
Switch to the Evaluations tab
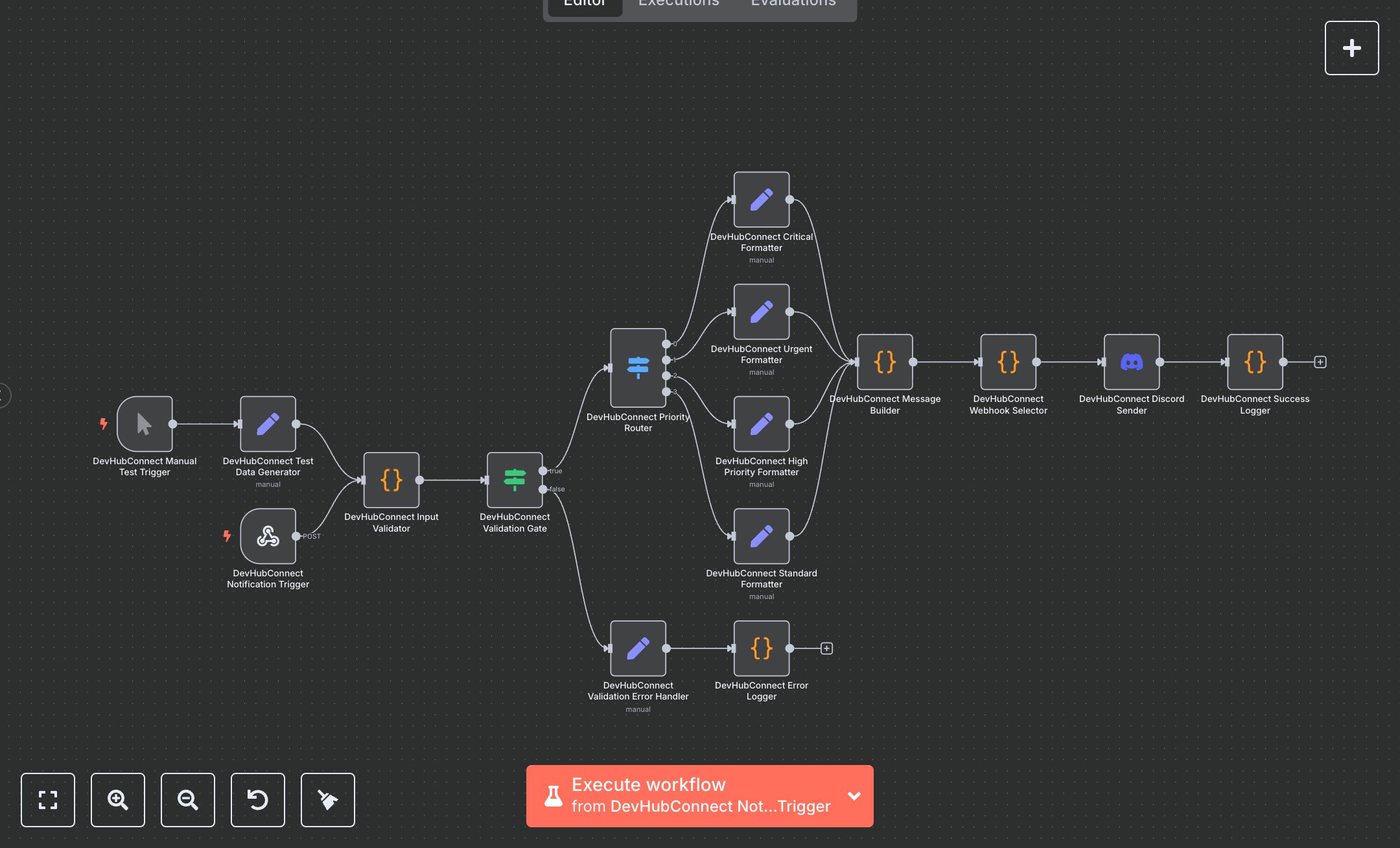point(792,4)
